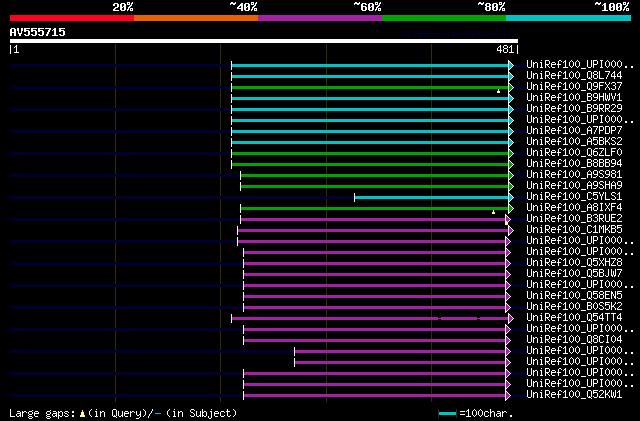Screen dimensions: 640x421
Task: Follow the UniRef100_Q8CI04 link
Action: [574, 340]
